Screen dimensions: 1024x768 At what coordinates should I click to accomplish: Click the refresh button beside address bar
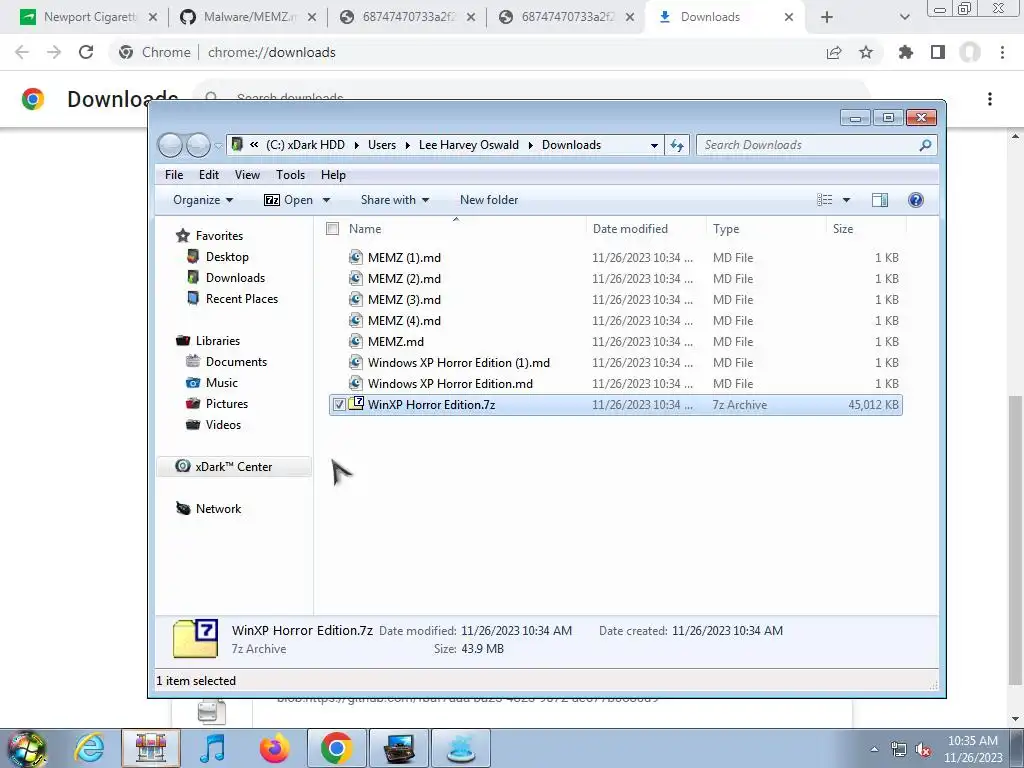677,145
